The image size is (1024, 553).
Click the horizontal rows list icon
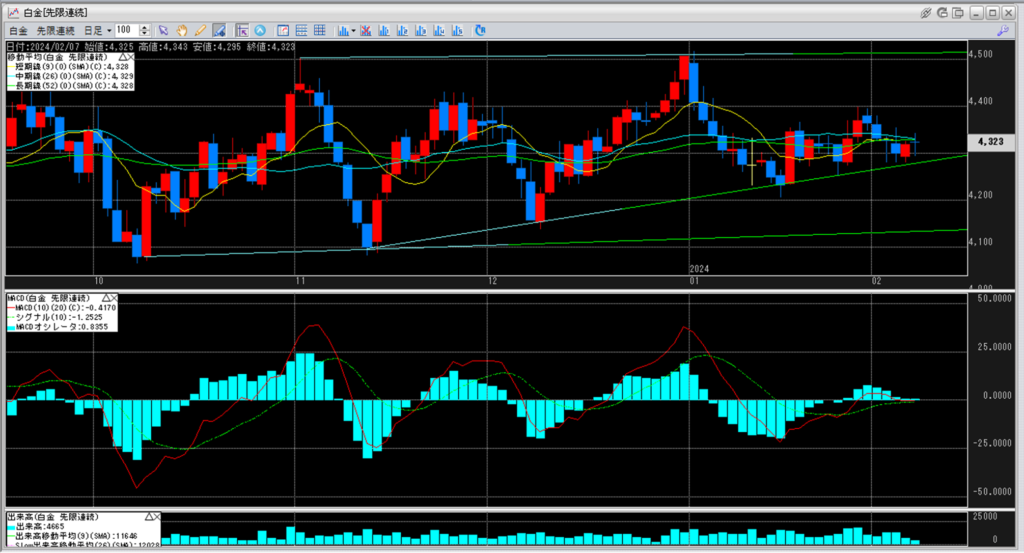[301, 31]
